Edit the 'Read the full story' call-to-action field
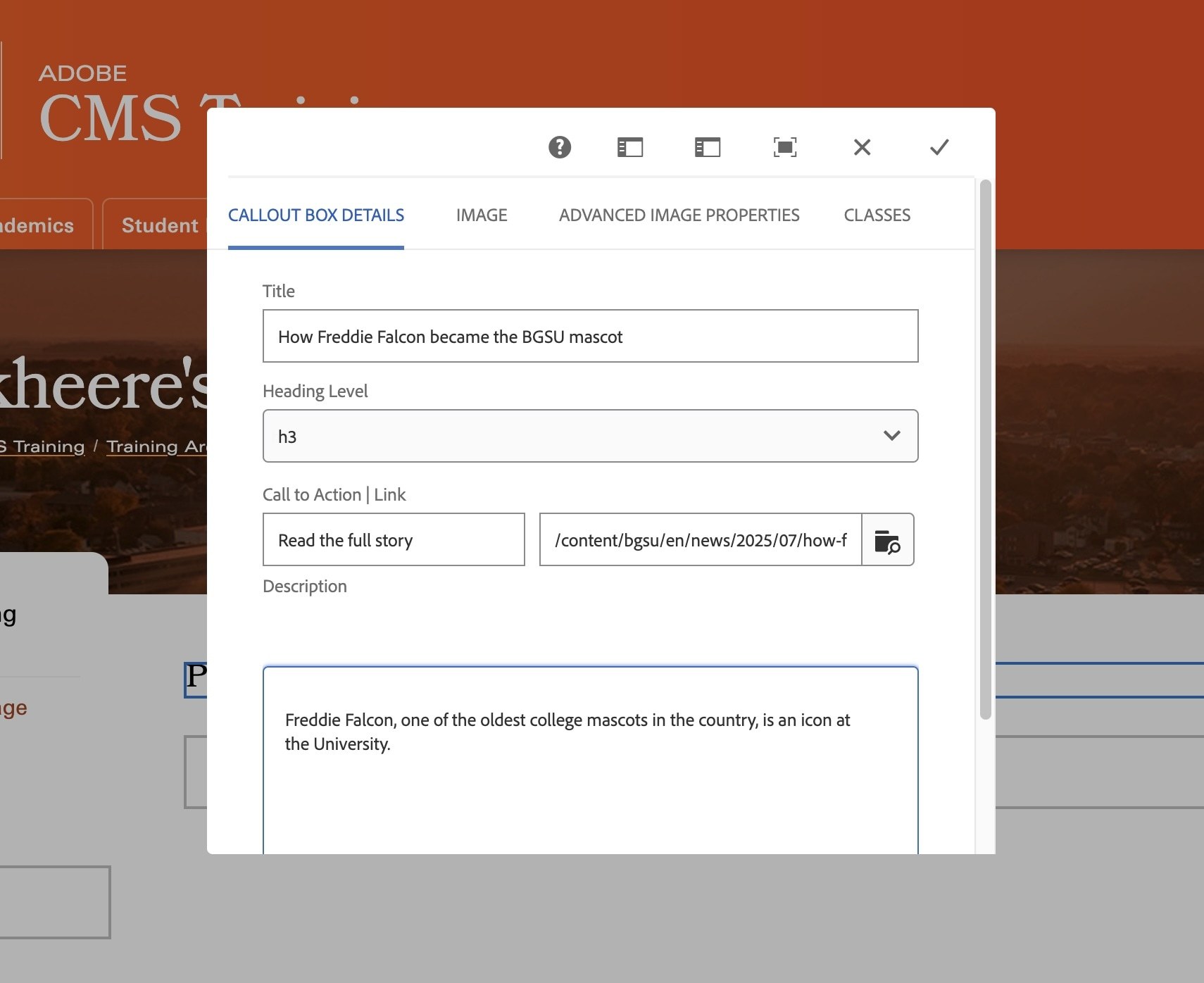1204x983 pixels. [x=394, y=539]
